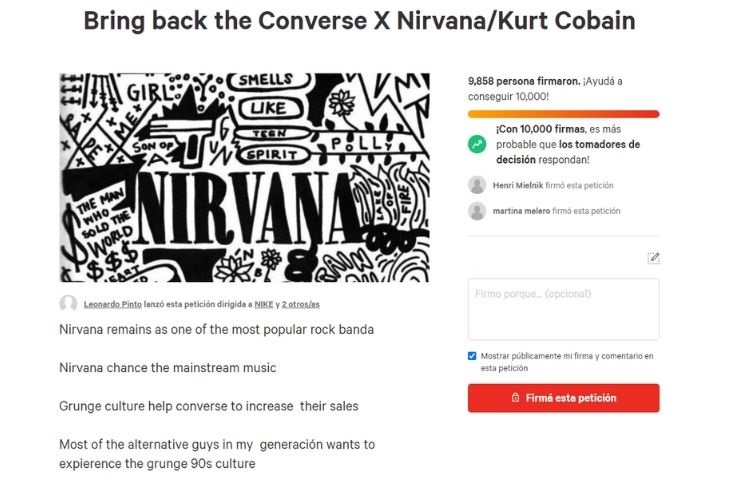730x487 pixels.
Task: Click 'Nirvana remains as one' description line
Action: click(216, 330)
